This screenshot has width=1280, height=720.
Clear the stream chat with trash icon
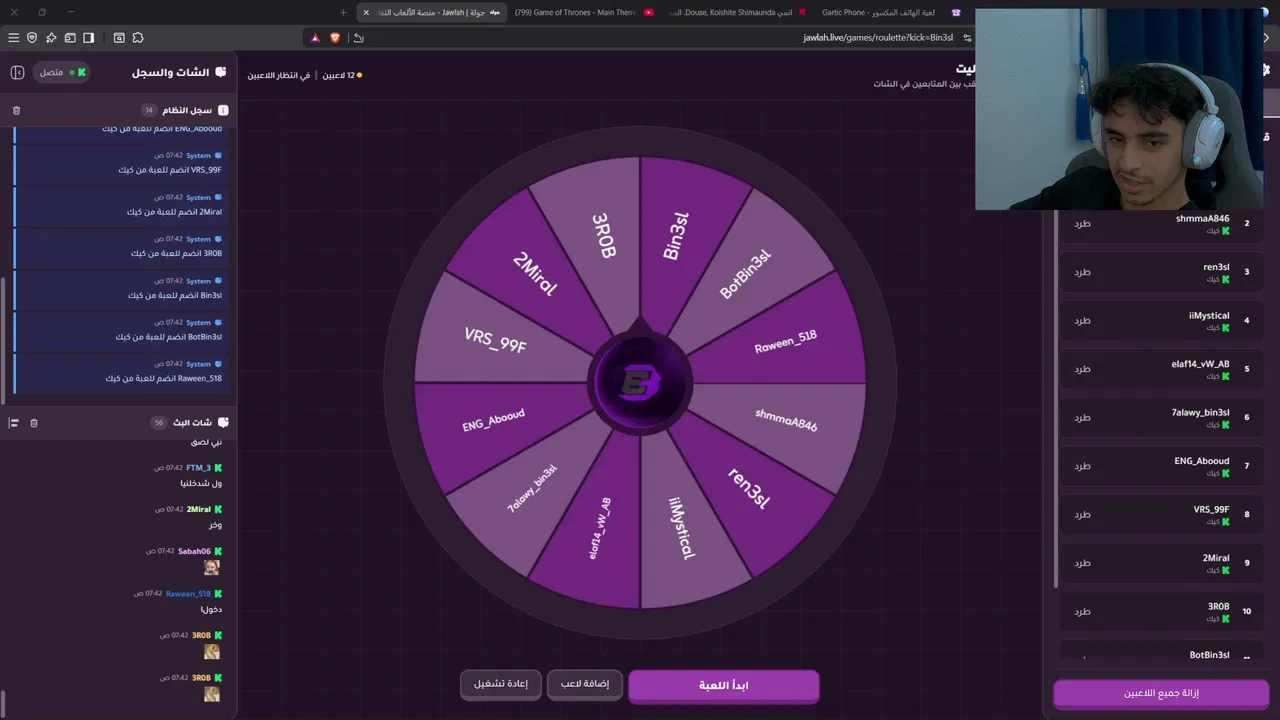pos(34,423)
